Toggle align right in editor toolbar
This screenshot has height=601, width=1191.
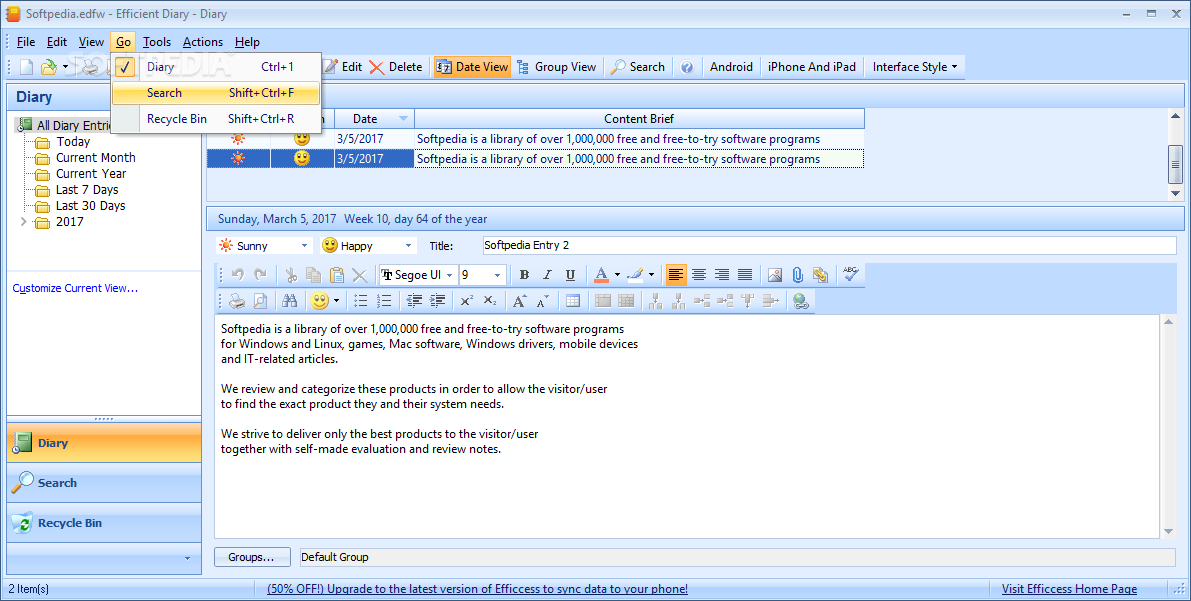(x=722, y=275)
